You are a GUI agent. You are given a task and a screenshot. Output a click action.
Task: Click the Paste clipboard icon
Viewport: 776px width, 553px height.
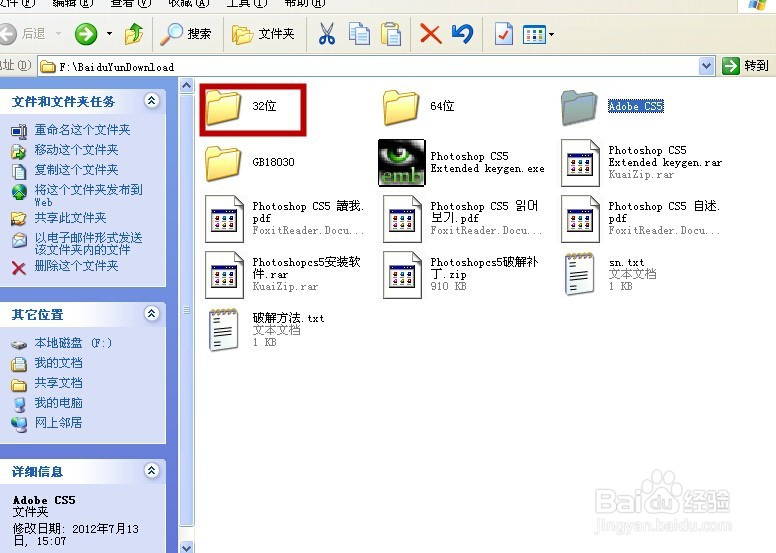pos(391,34)
